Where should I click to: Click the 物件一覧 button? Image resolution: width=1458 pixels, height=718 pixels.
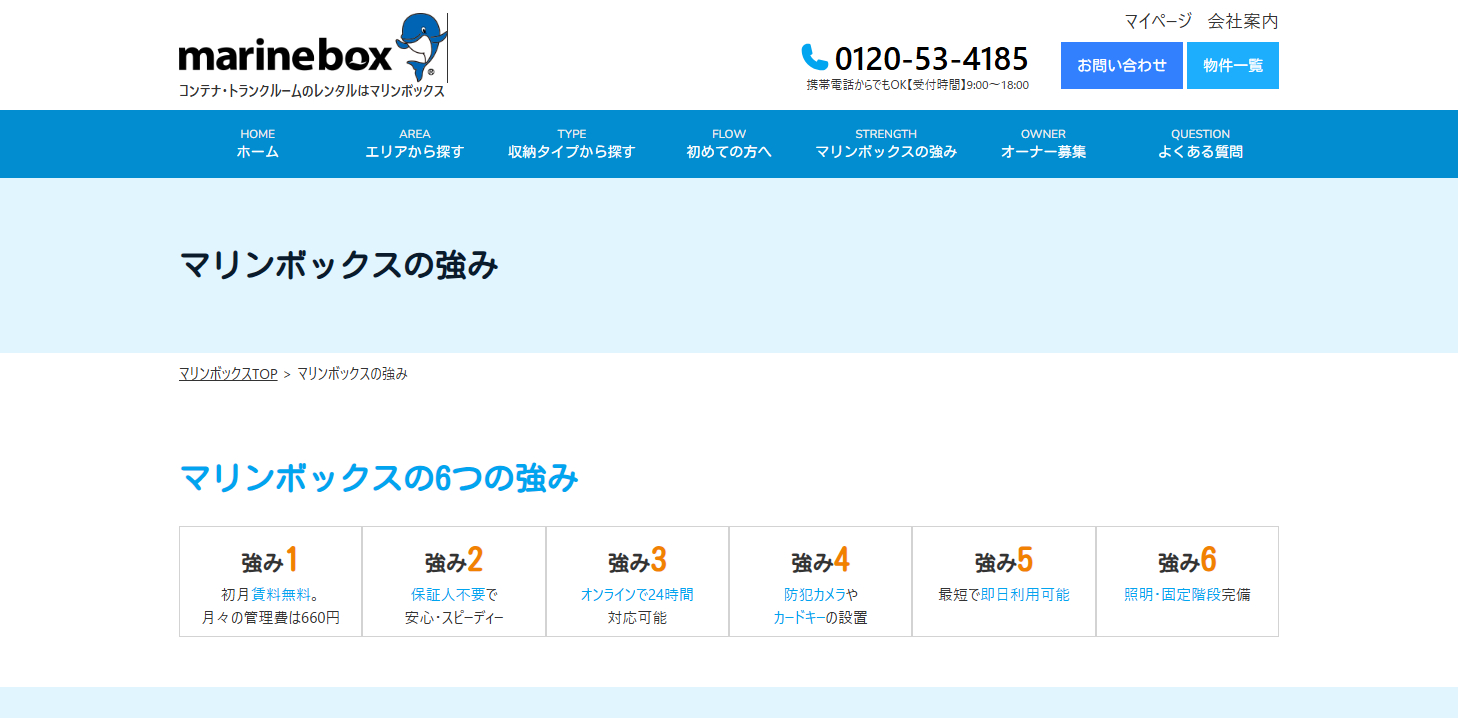coord(1233,65)
